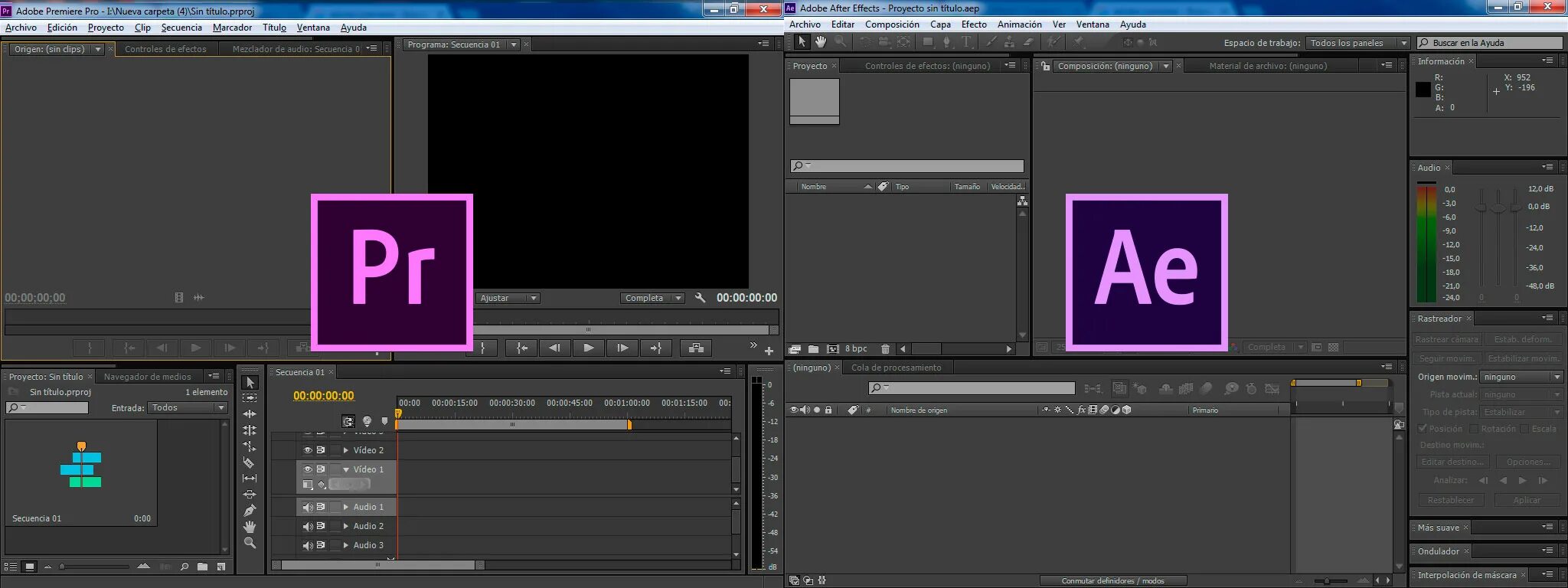This screenshot has width=1568, height=588.
Task: Toggle visibility eye for Vídeo 1 track
Action: [308, 469]
